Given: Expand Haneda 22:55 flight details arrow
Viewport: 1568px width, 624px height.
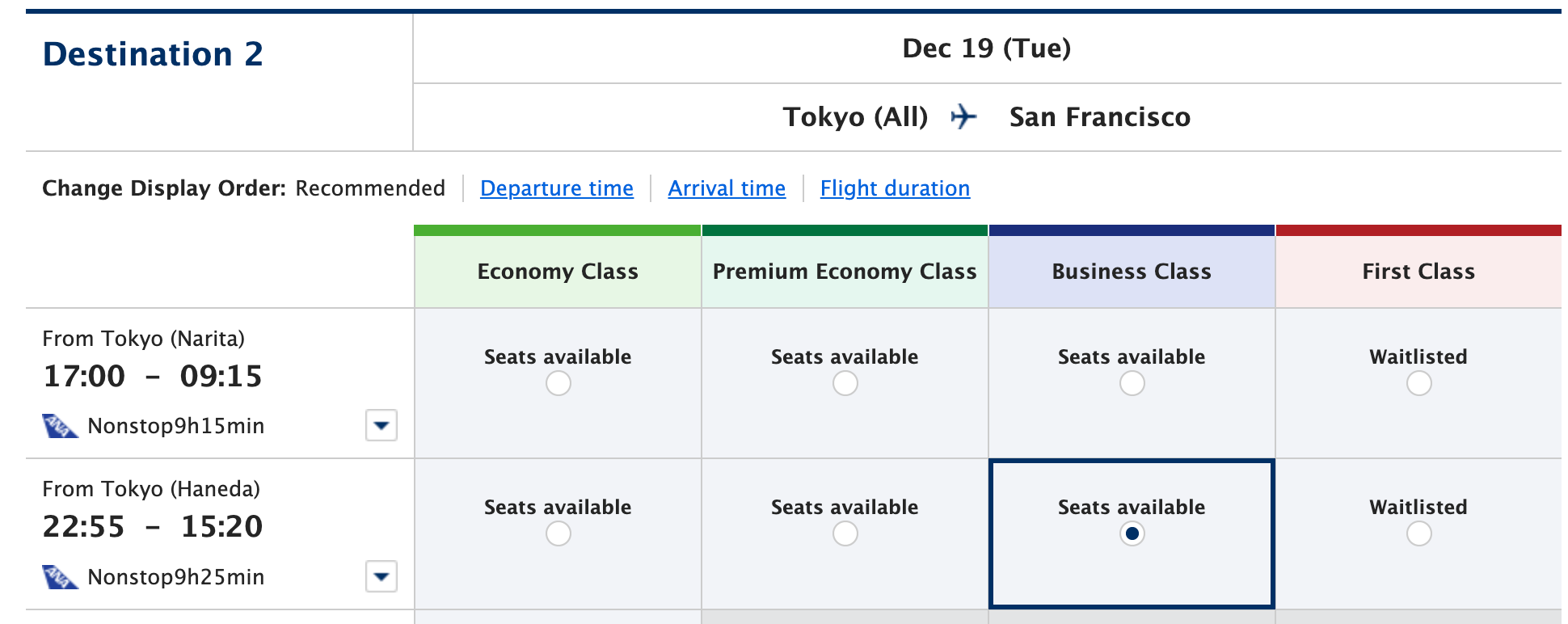Looking at the screenshot, I should (x=381, y=576).
